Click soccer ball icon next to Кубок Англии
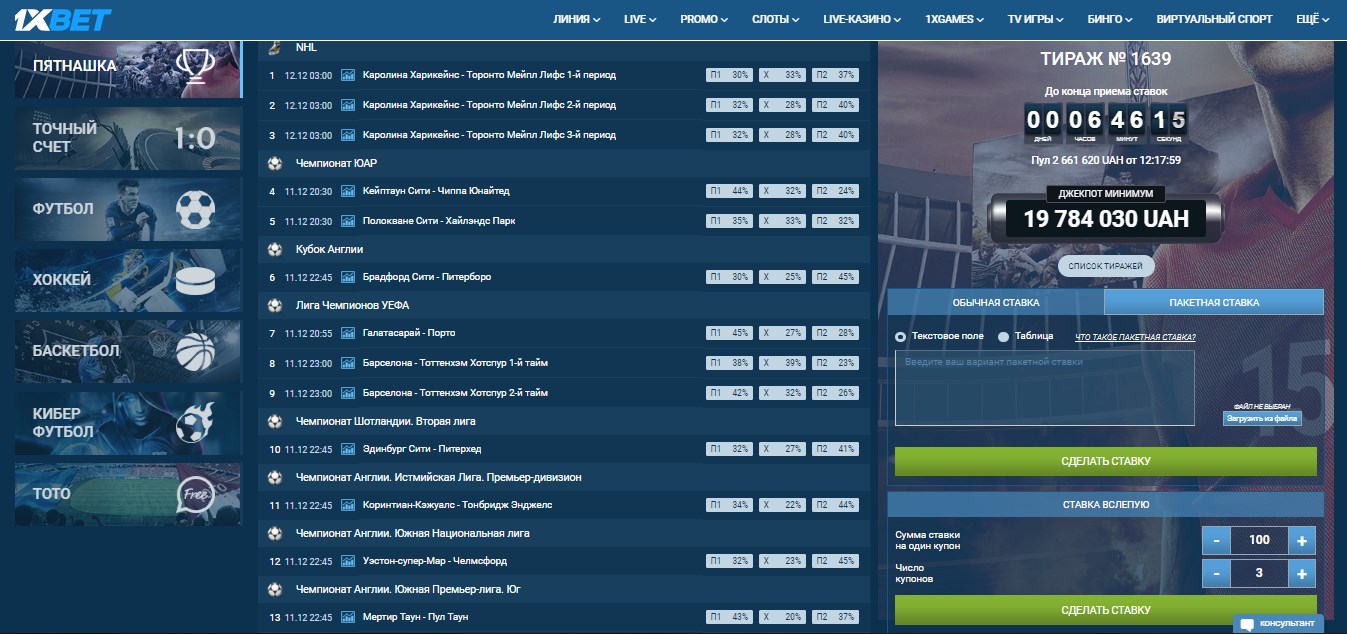Image resolution: width=1347 pixels, height=634 pixels. tap(275, 249)
